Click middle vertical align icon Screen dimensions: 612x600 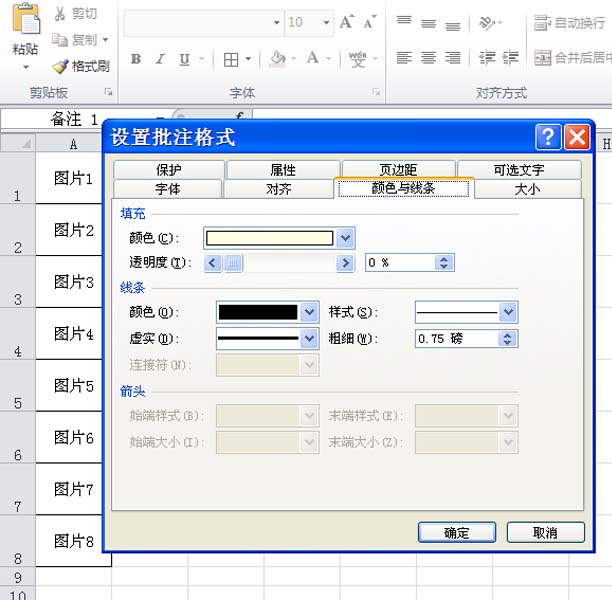point(428,23)
